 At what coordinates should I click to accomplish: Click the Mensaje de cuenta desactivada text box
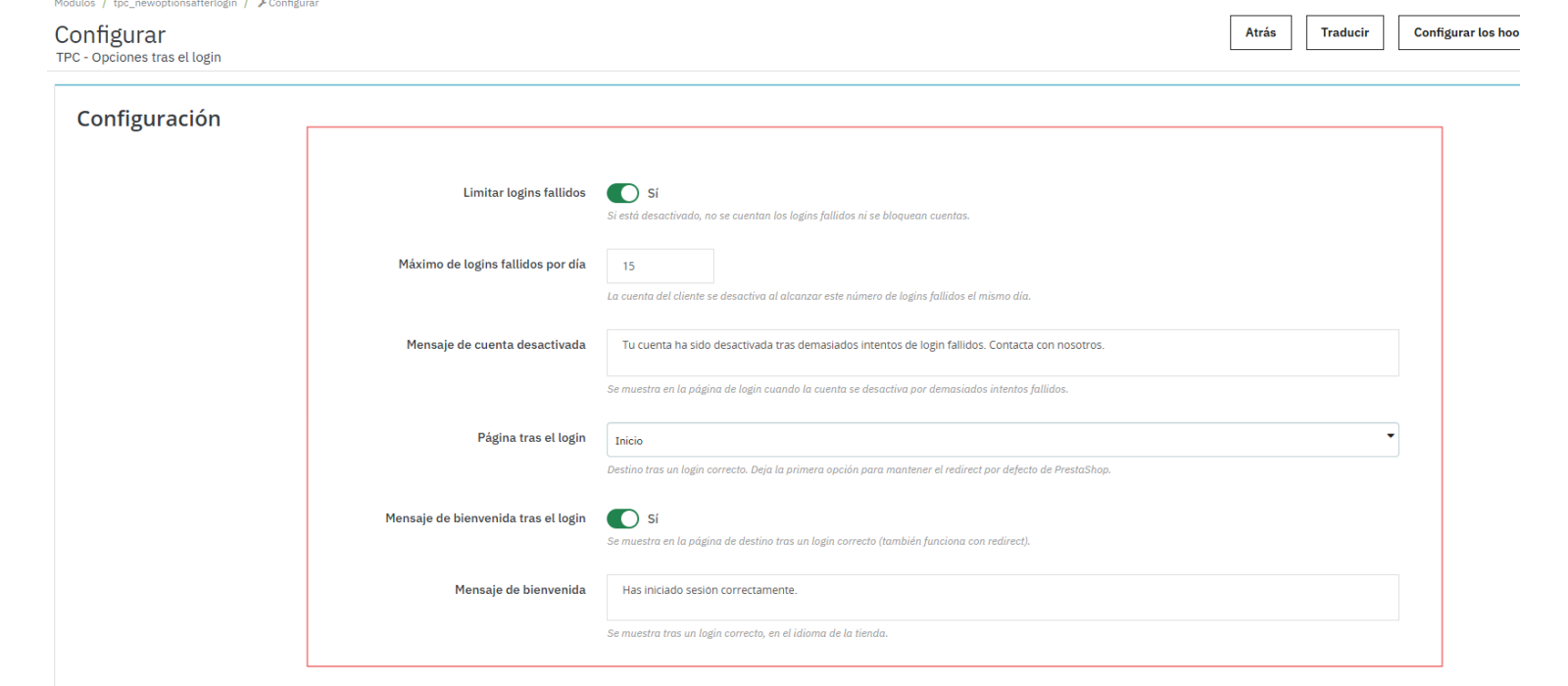(x=1003, y=353)
